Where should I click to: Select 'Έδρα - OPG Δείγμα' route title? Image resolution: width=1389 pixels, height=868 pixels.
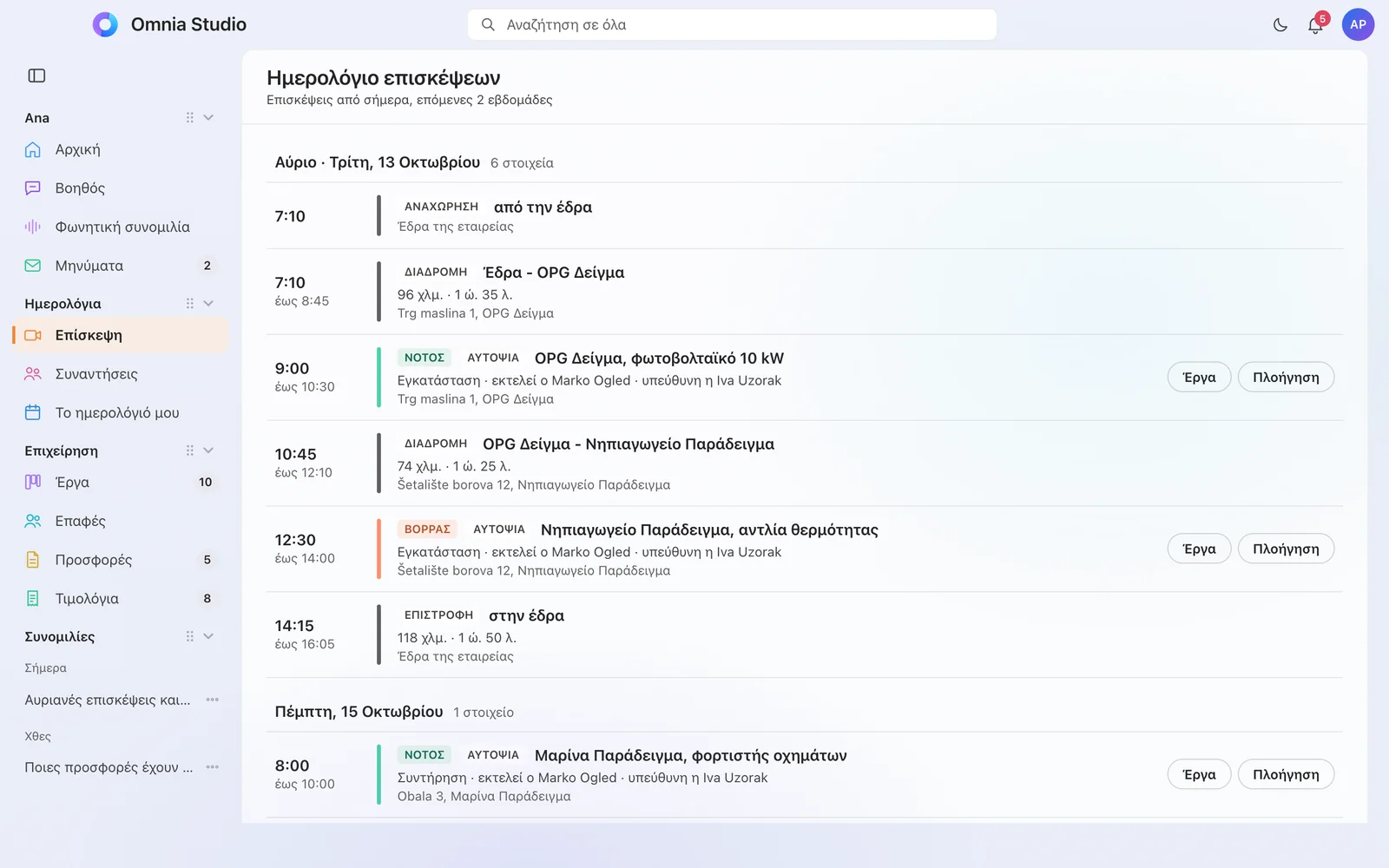[554, 273]
